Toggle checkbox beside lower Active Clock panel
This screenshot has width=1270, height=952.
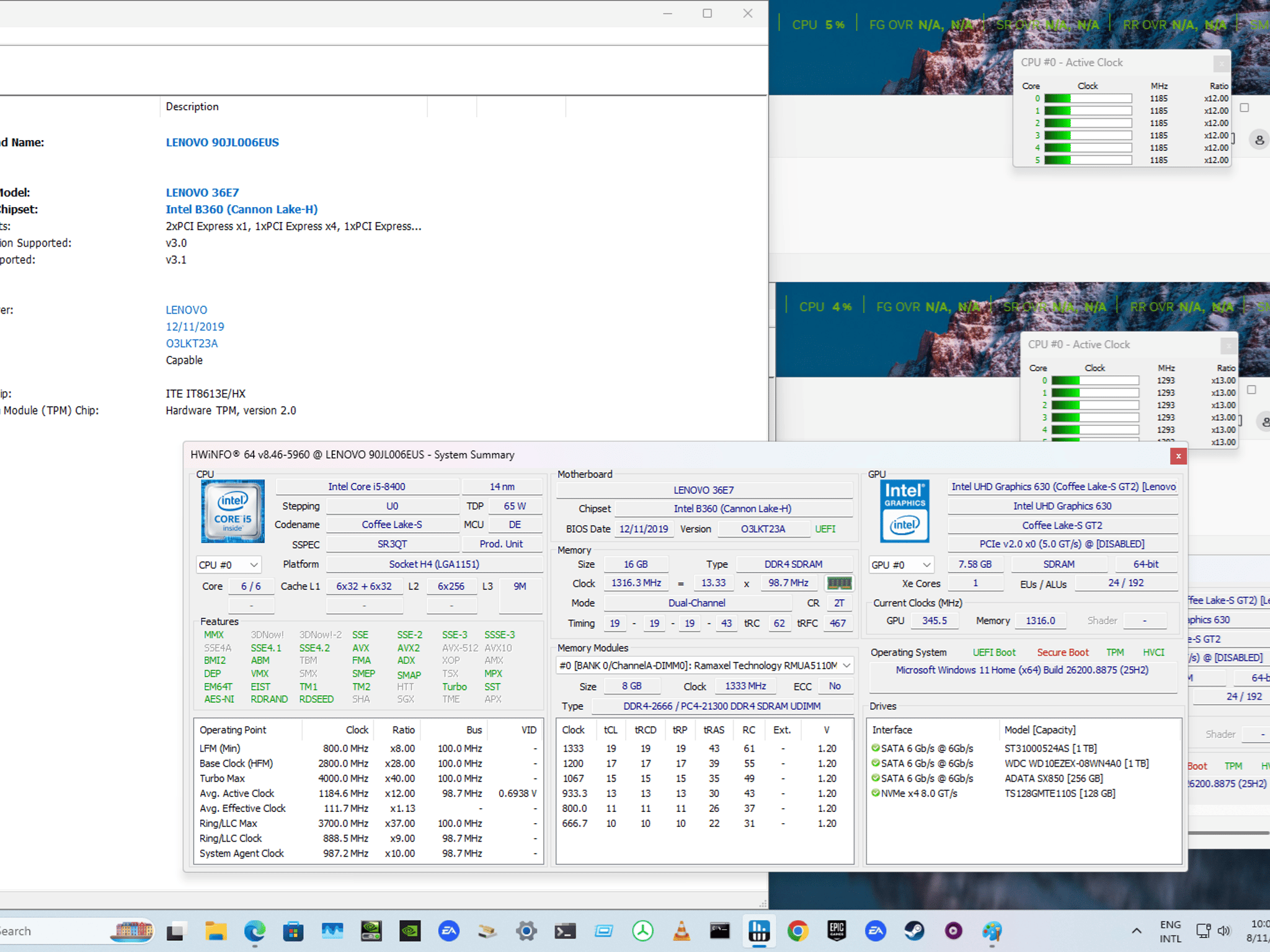pos(1251,390)
